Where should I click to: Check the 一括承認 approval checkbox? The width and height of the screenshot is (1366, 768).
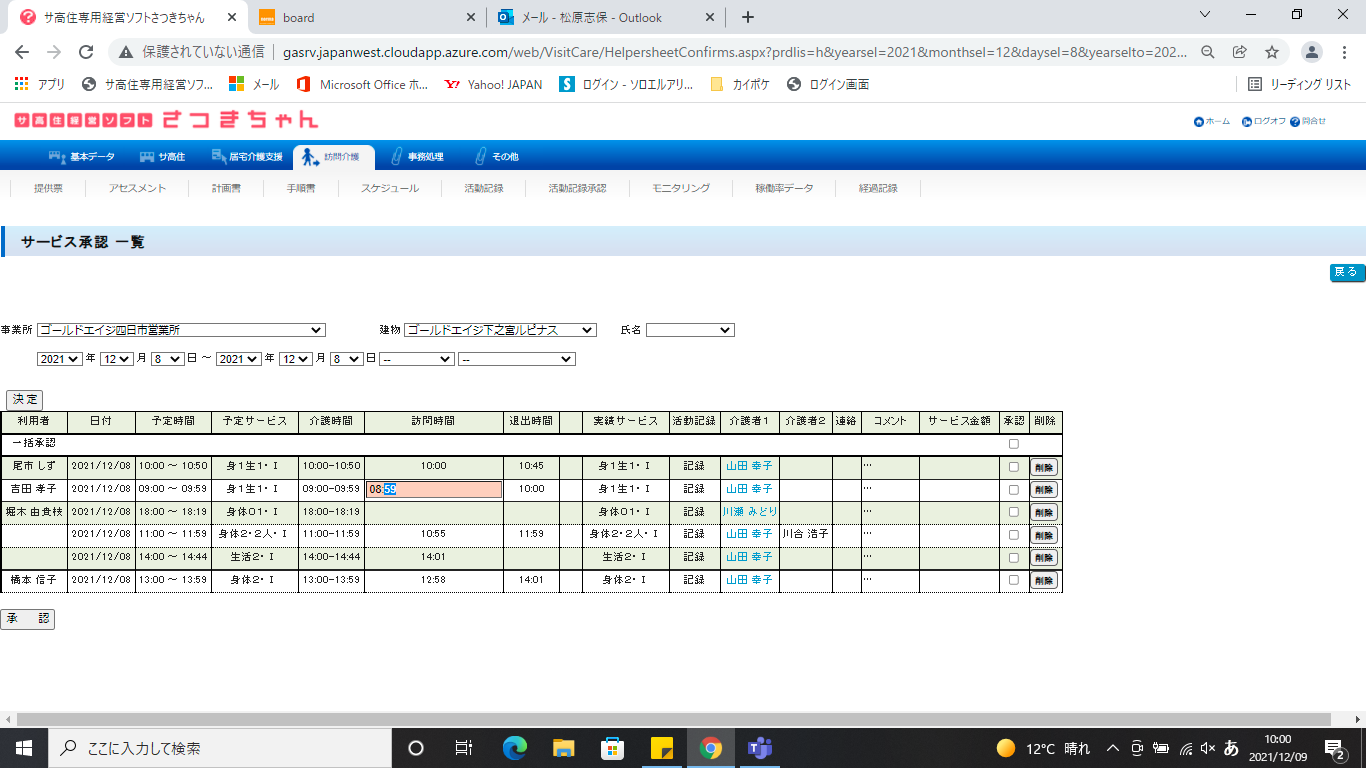[1013, 444]
